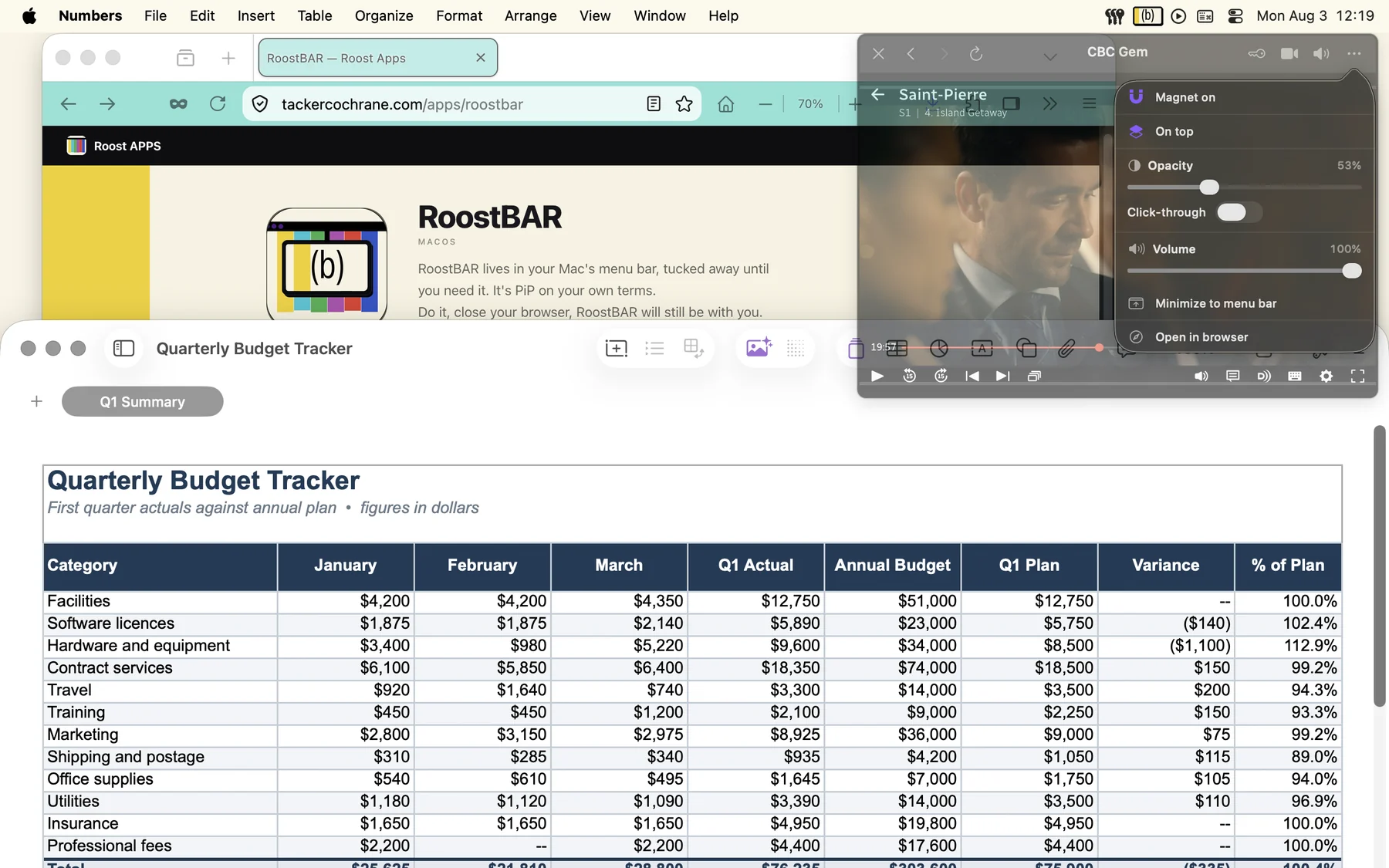Click the pivot table icon in Numbers toolbar
The image size is (1389, 868).
tap(693, 349)
